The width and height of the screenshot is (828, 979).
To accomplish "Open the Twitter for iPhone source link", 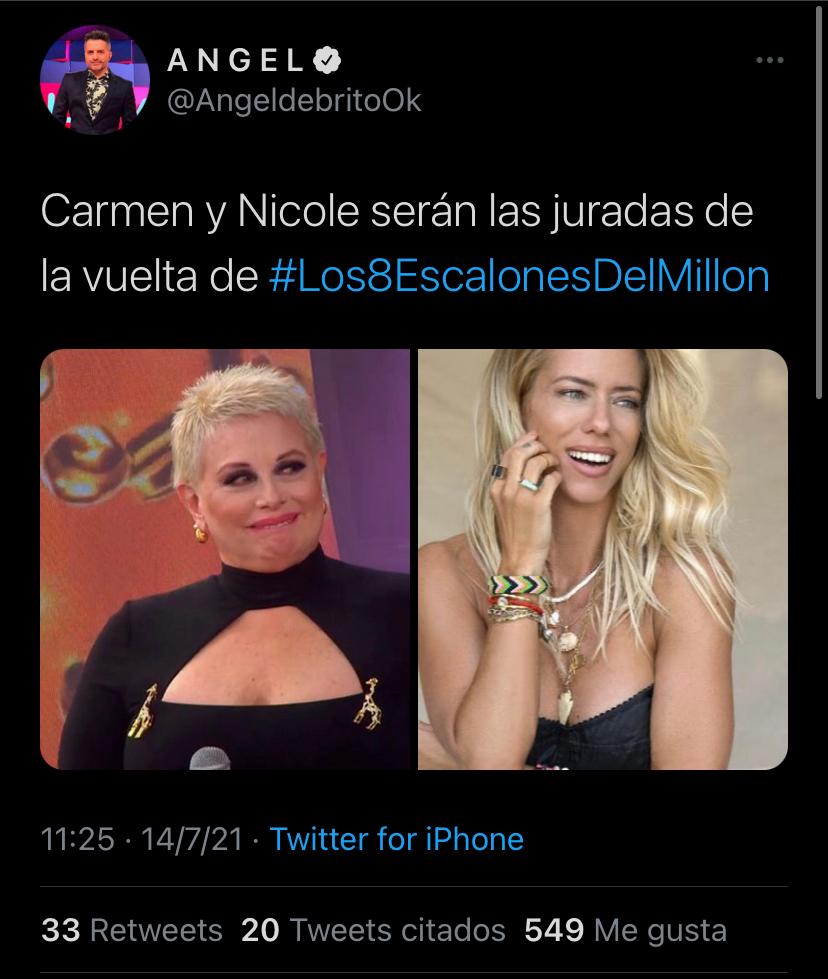I will pyautogui.click(x=397, y=839).
